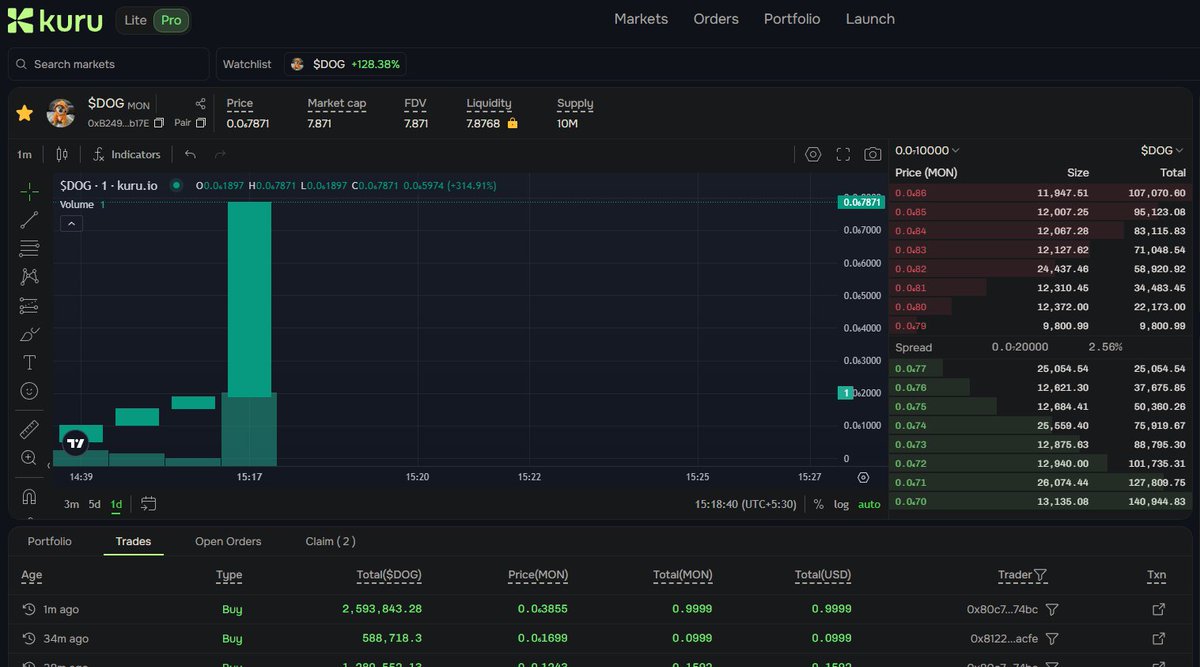The image size is (1200, 667).
Task: Open transaction link for the 1m ago trade
Action: (1159, 609)
